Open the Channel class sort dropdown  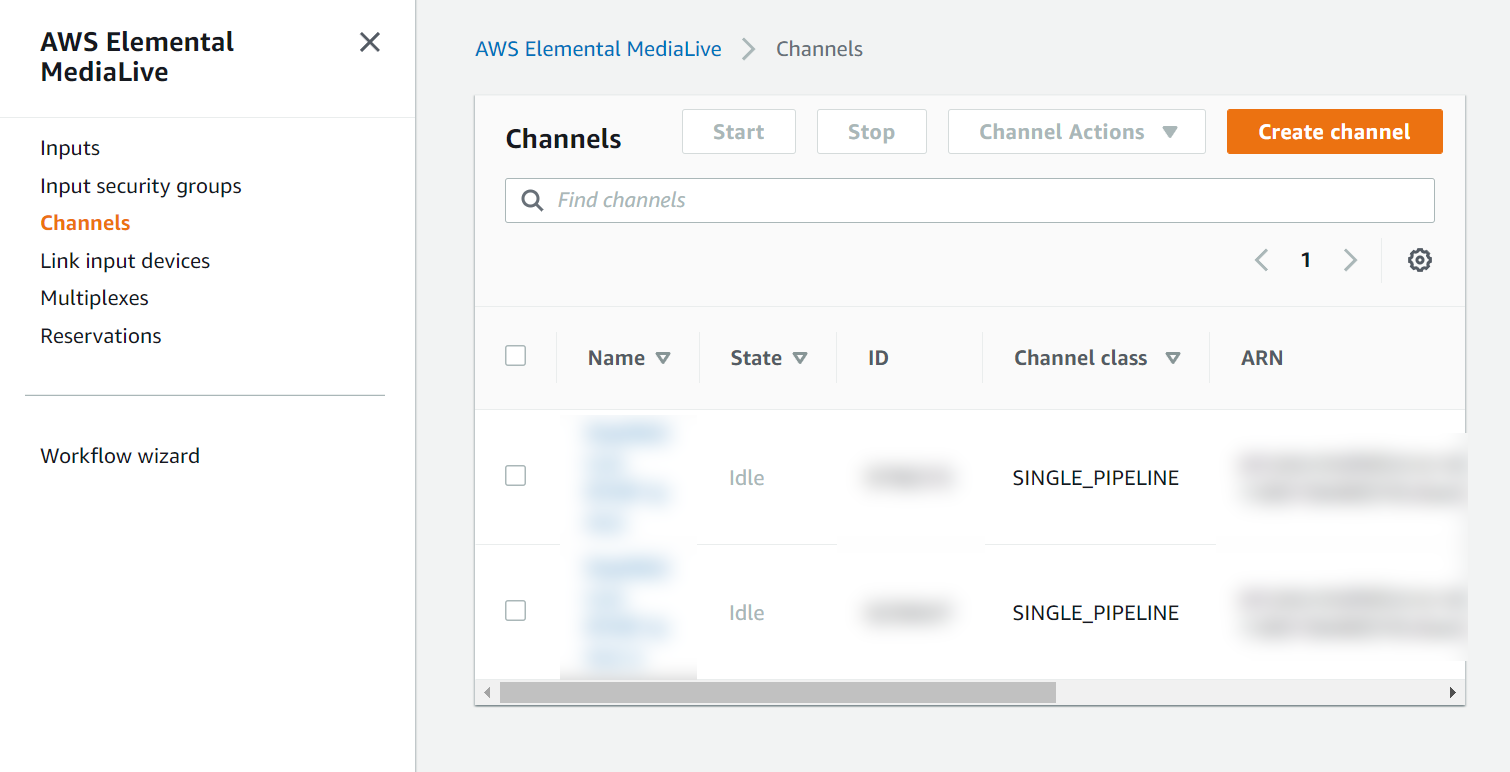tap(1173, 357)
